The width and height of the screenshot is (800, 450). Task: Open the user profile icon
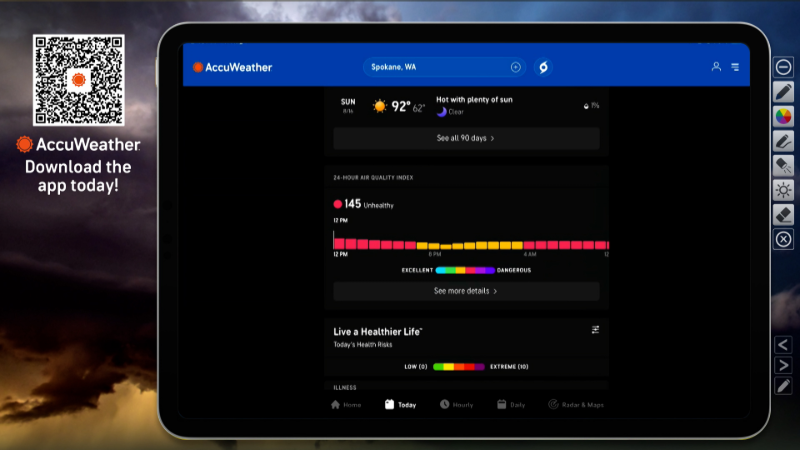tap(716, 67)
